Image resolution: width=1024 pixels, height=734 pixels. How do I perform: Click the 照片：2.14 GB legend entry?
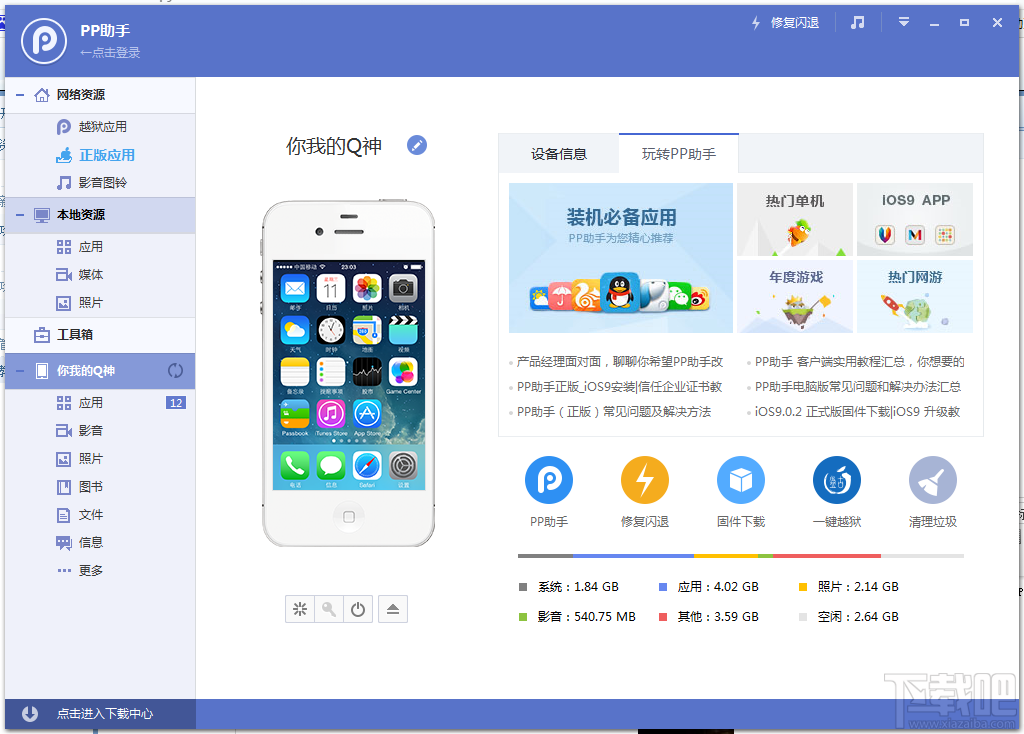pyautogui.click(x=849, y=587)
